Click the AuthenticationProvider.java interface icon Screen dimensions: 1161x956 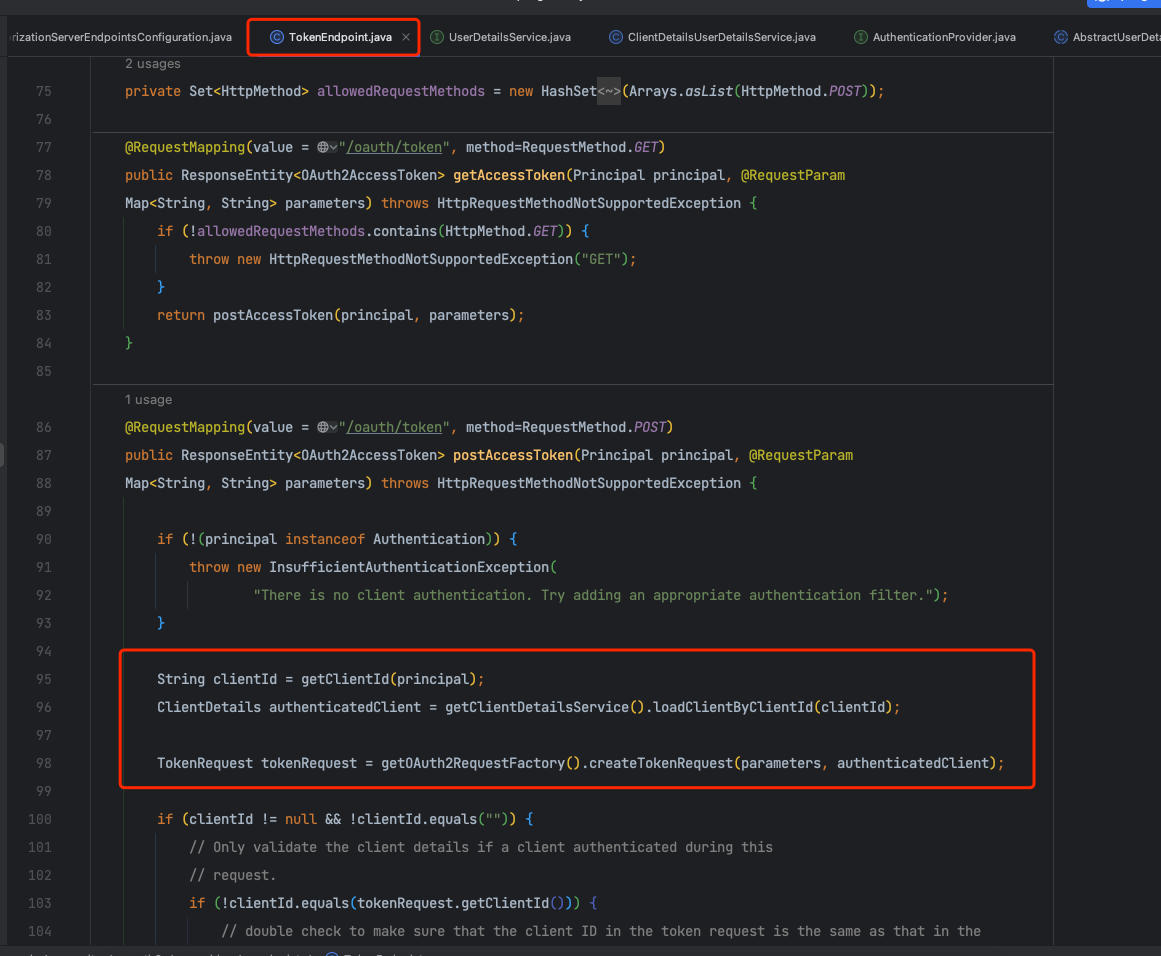tap(861, 37)
